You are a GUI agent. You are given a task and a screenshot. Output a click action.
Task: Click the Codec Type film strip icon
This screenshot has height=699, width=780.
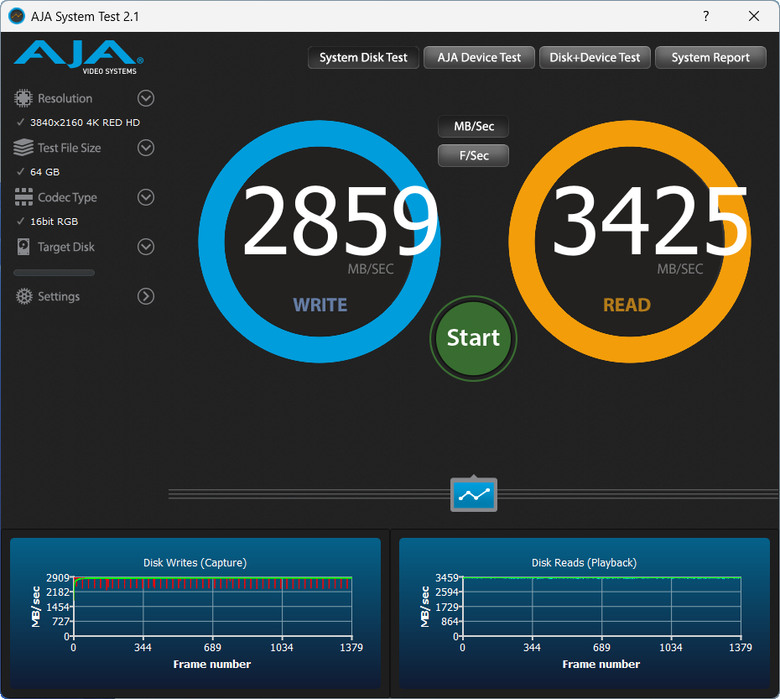[x=23, y=197]
